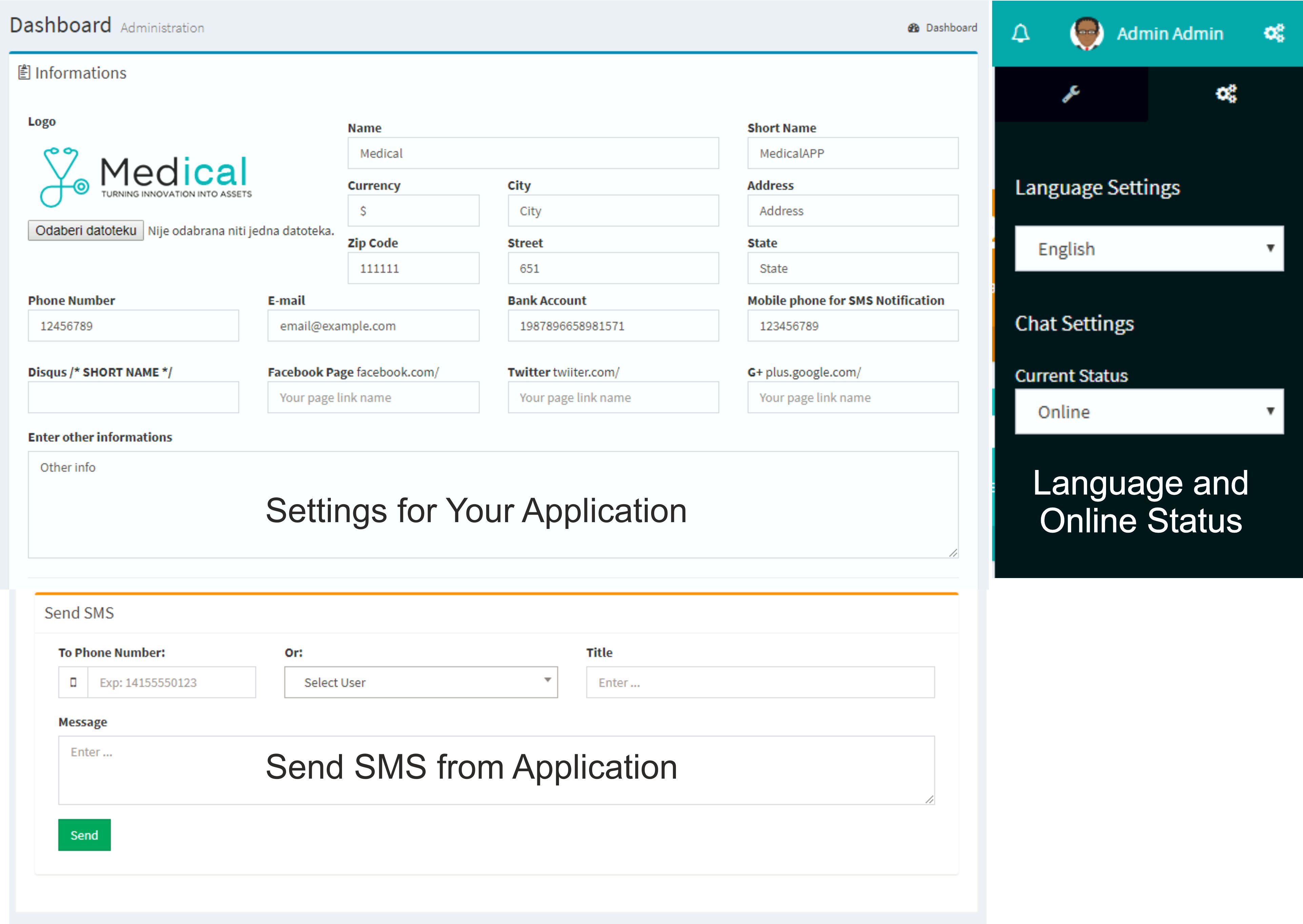
Task: Switch to the gears tab in sidebar
Action: [x=1226, y=94]
